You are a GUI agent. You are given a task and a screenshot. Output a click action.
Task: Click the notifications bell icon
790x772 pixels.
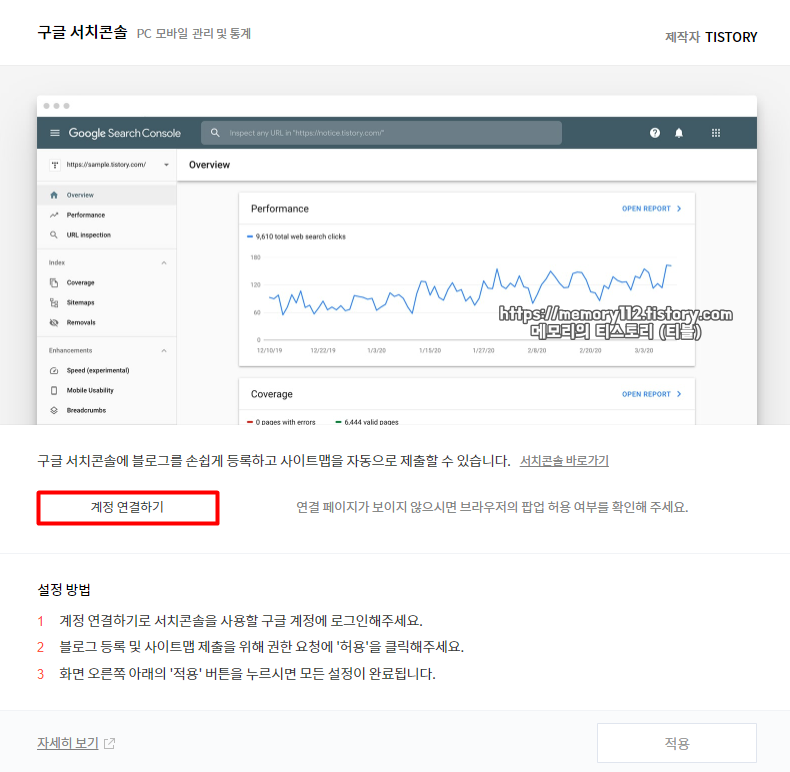point(679,133)
